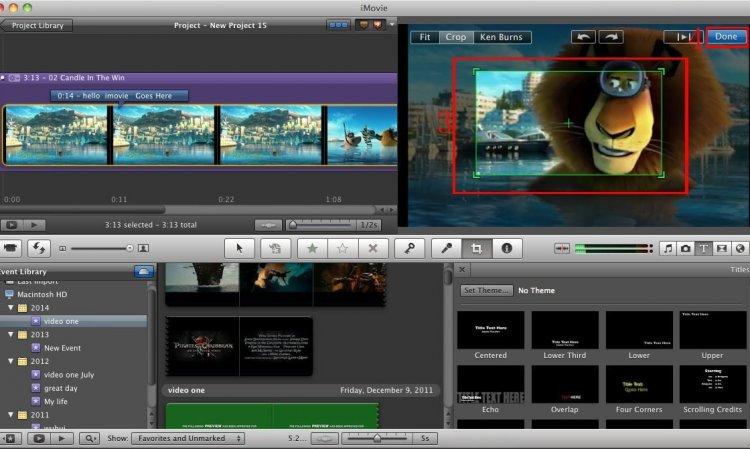Viewport: 750px width, 449px height.
Task: Reject selection with the X button
Action: click(373, 248)
